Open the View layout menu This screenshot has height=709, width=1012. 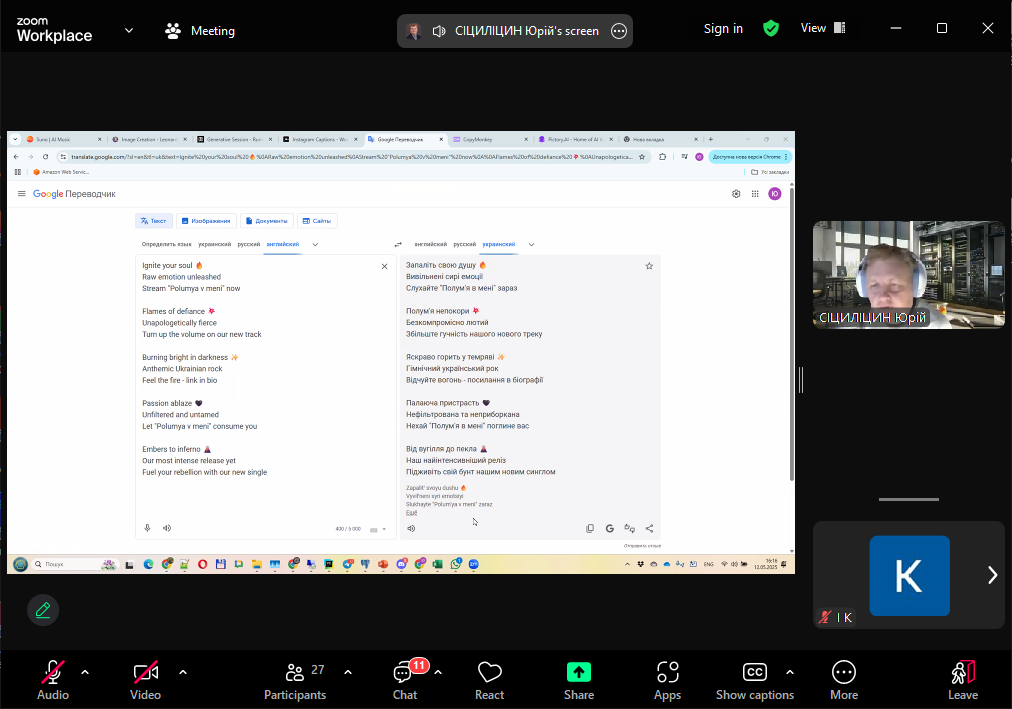(x=823, y=28)
